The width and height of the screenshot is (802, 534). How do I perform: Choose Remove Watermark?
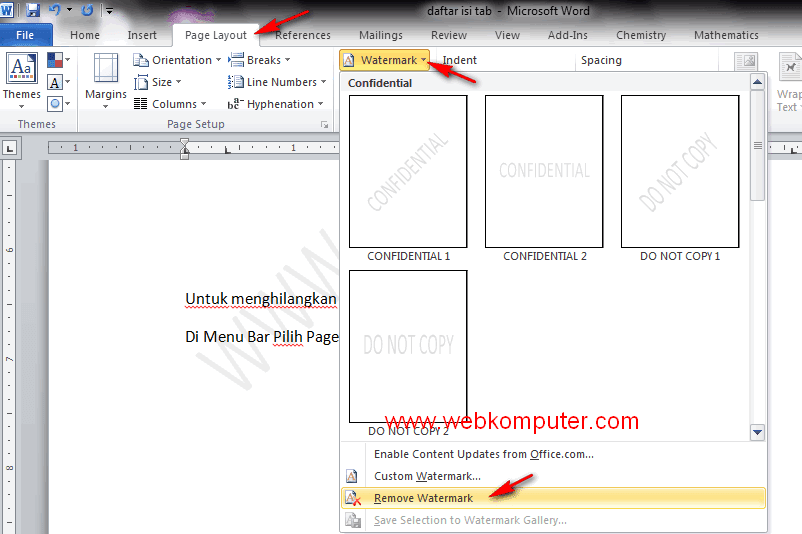pos(553,498)
